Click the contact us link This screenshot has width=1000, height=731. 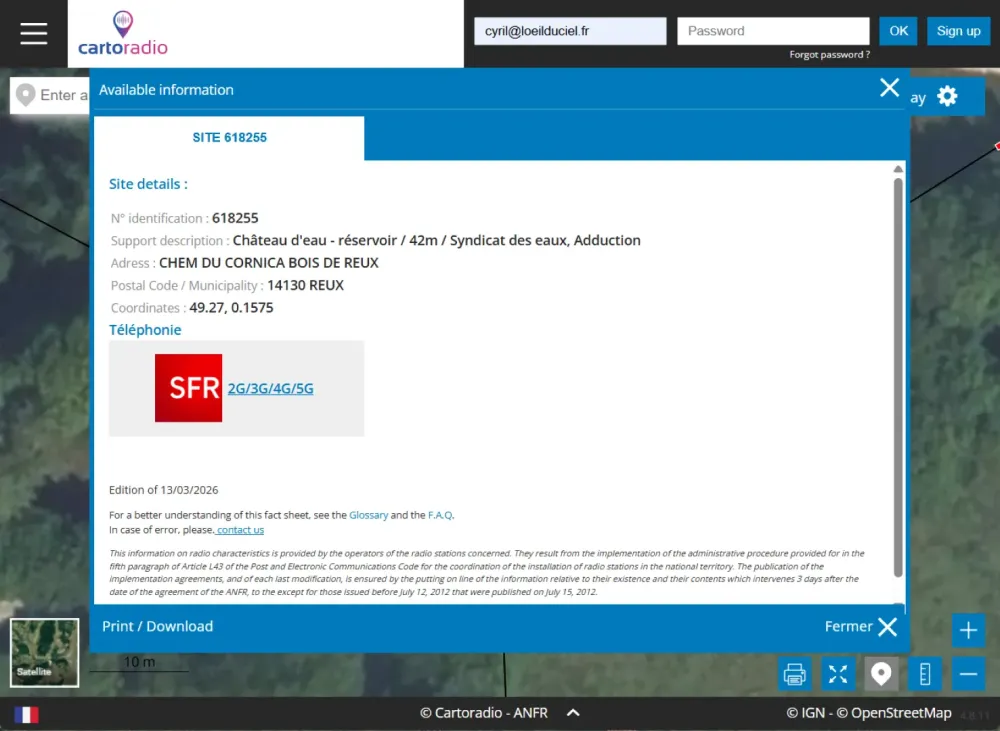240,529
